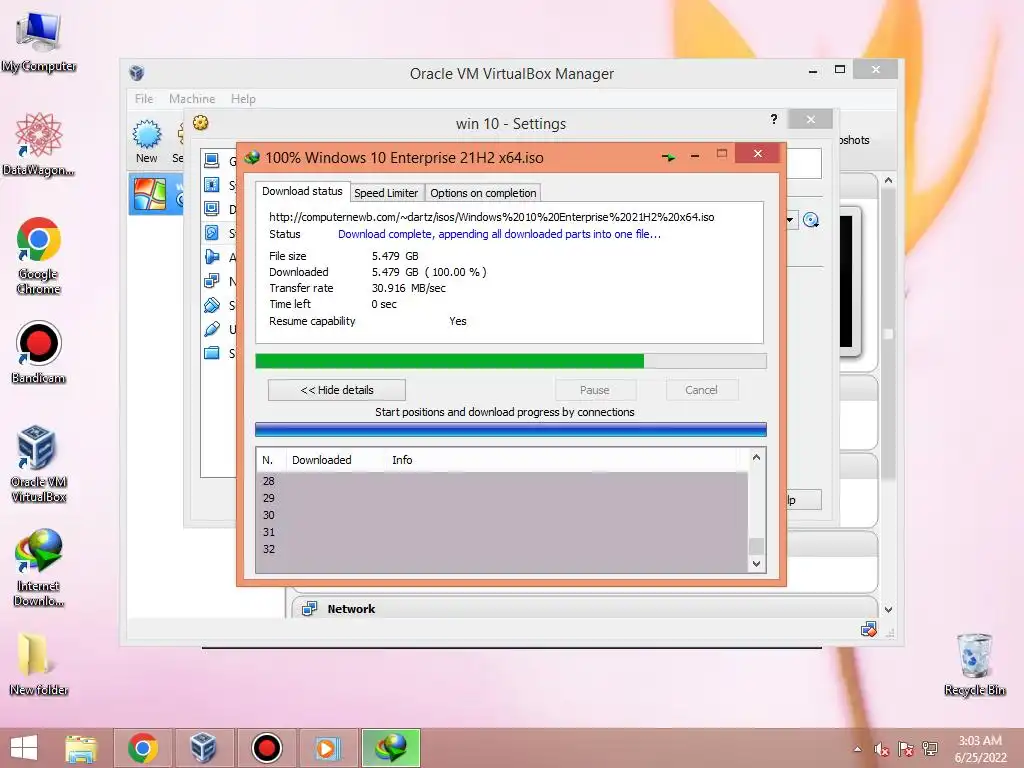Click IDM green arrow title bar icon
The width and height of the screenshot is (1024, 768).
(668, 157)
